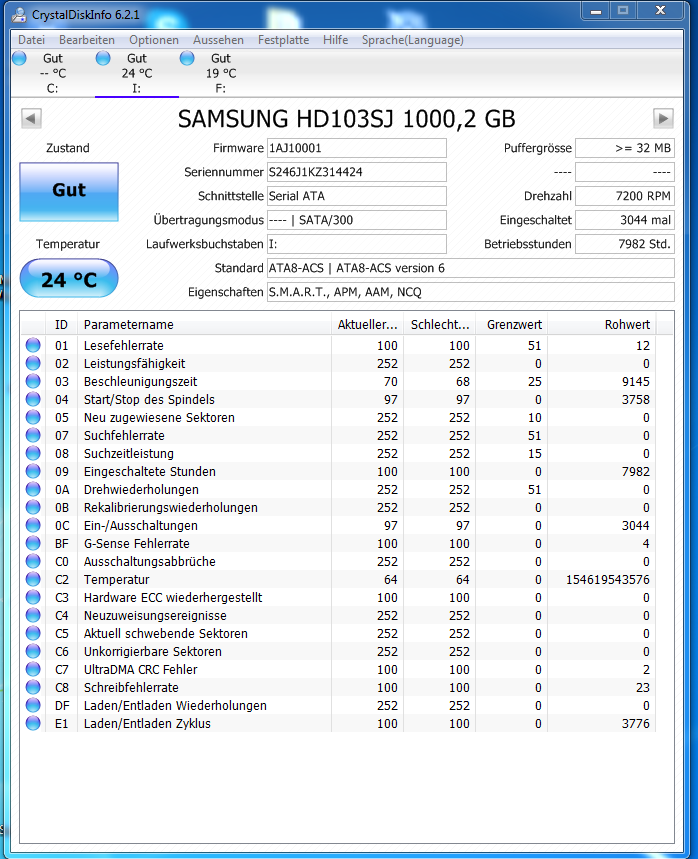This screenshot has width=698, height=859.
Task: Open the Datei menu
Action: 31,40
